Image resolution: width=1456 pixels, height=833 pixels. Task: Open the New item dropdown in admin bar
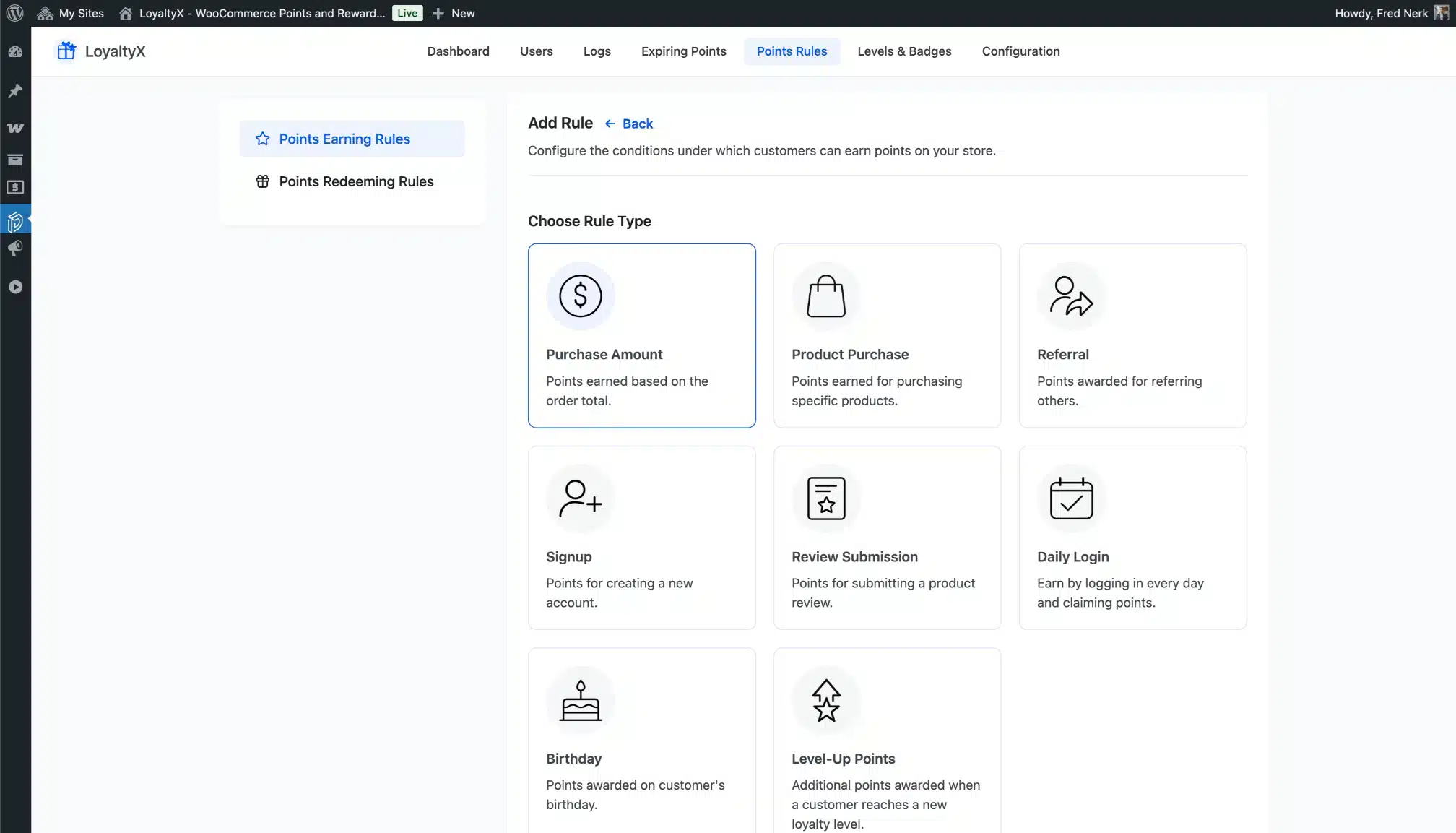453,13
